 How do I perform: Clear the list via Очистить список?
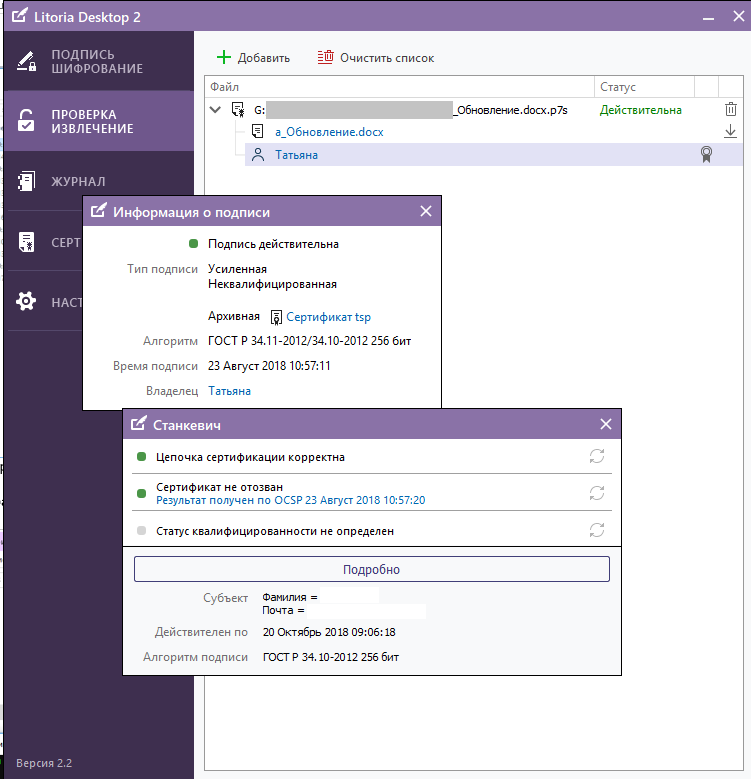376,58
